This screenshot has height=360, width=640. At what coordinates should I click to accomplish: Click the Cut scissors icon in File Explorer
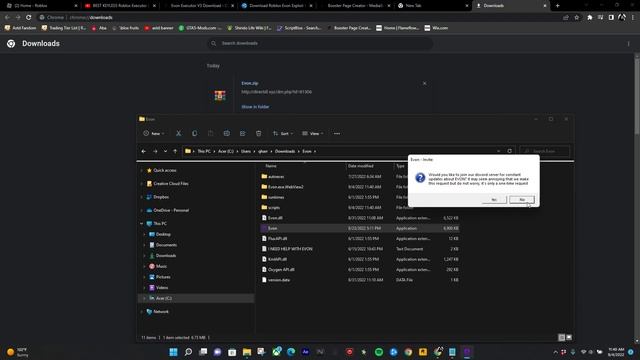178,133
